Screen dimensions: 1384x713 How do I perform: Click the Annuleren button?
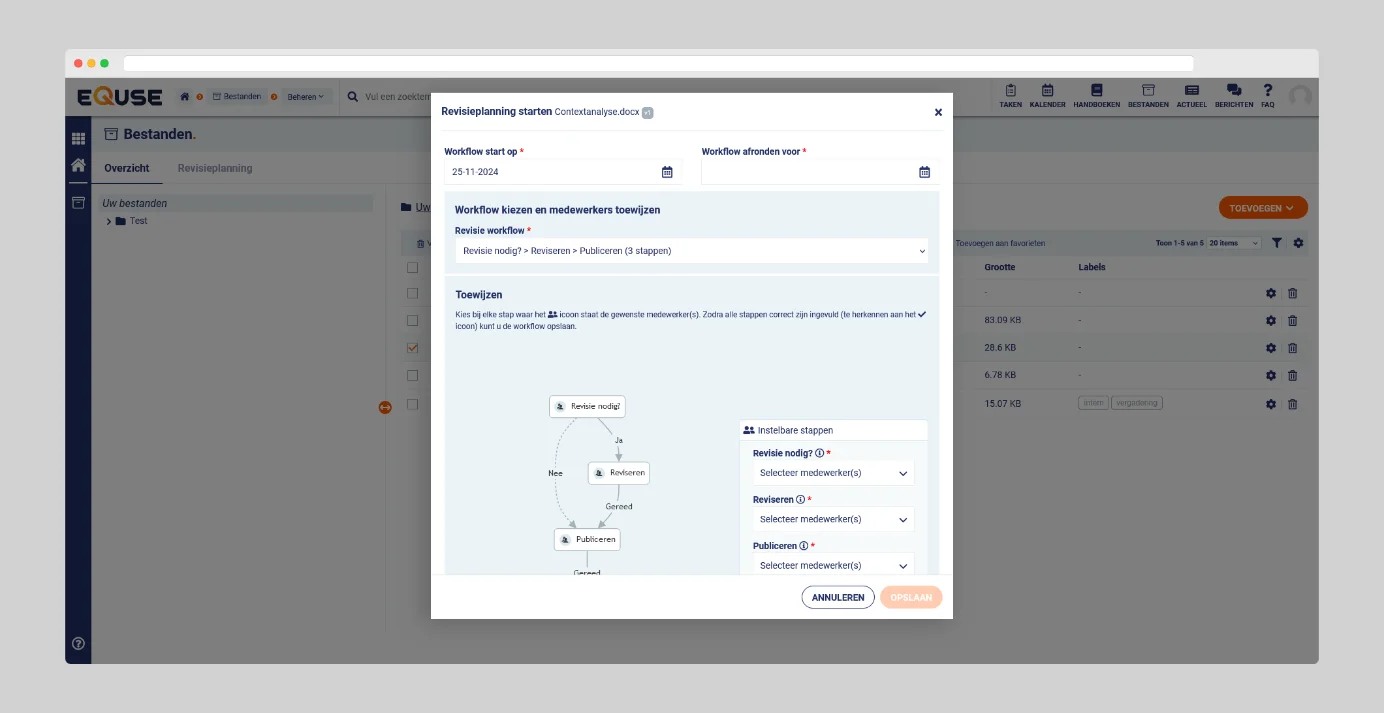(837, 597)
